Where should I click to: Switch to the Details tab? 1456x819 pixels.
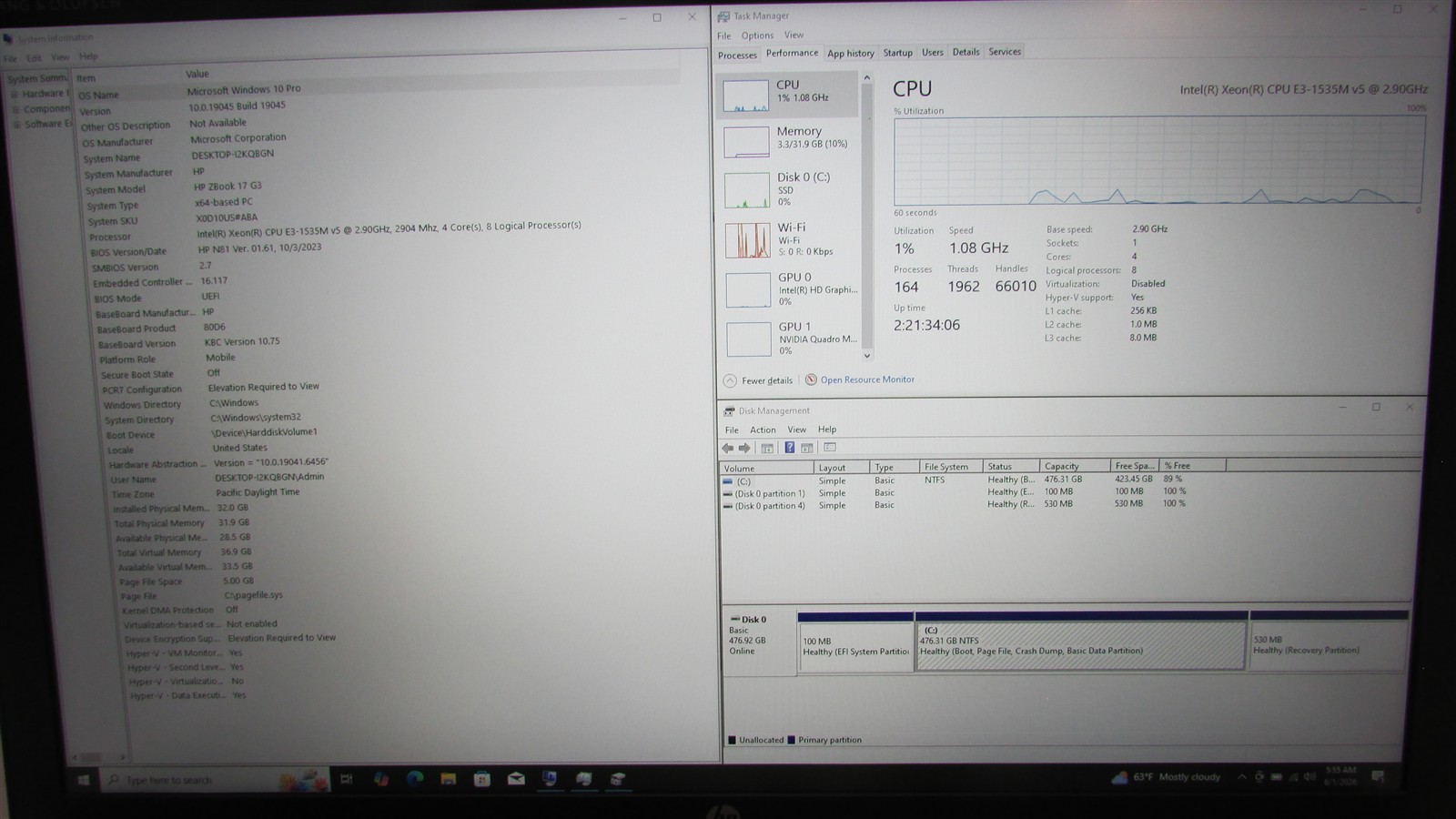[x=966, y=52]
